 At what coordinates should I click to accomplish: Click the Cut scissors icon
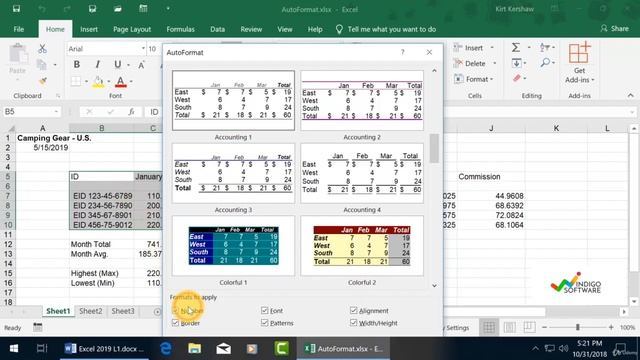[x=42, y=49]
